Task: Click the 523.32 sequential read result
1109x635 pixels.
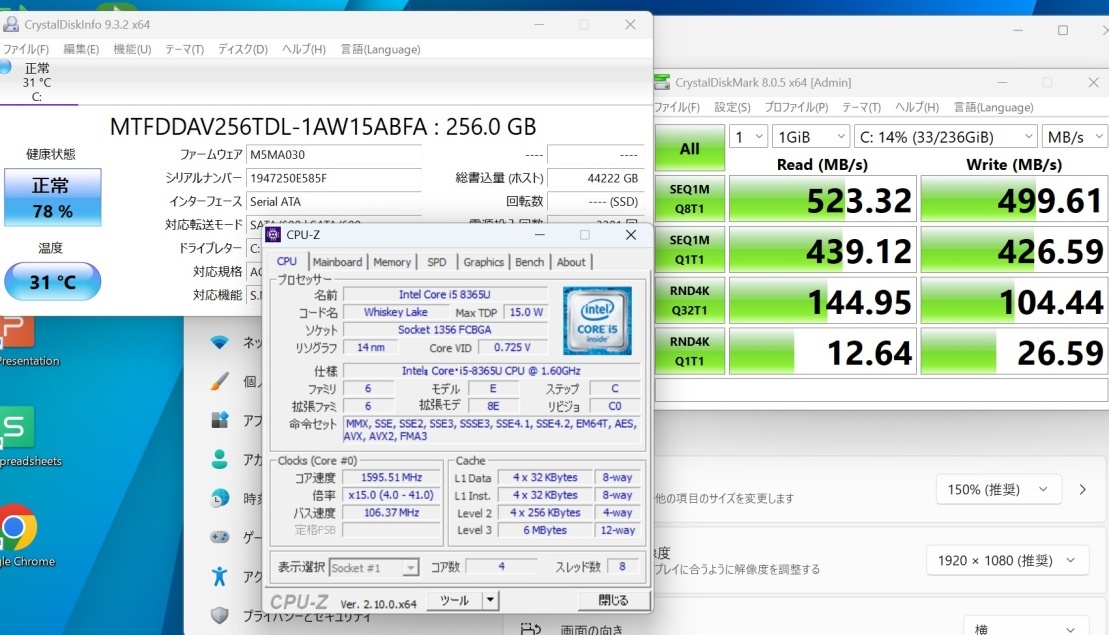Action: 823,199
